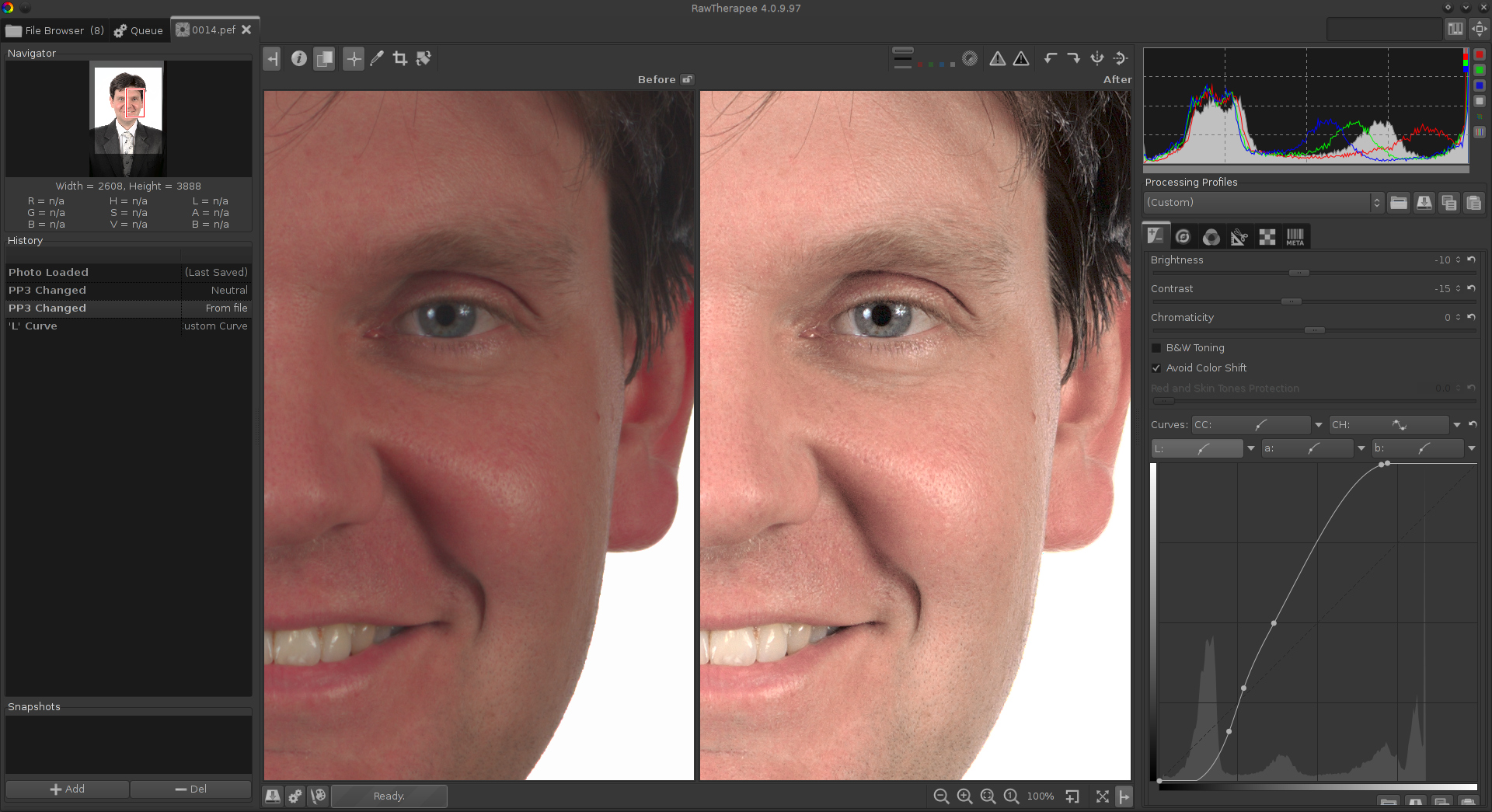Reset Contrast to default
The height and width of the screenshot is (812, 1492).
point(1471,288)
